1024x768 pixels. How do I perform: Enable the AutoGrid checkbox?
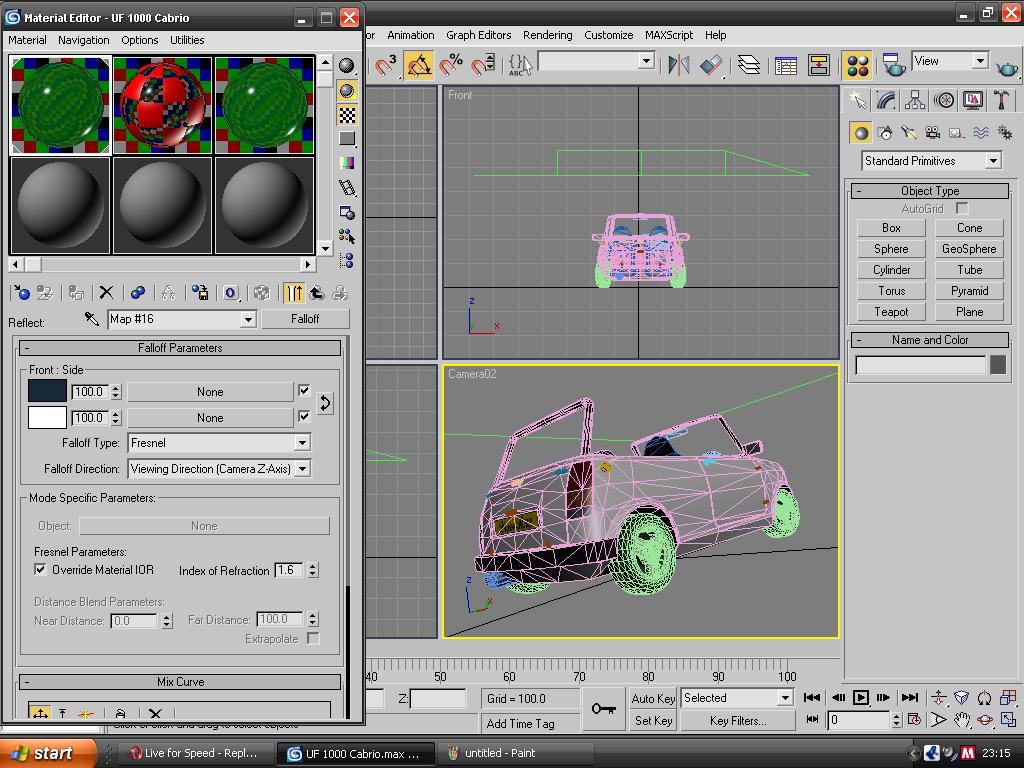pos(962,208)
